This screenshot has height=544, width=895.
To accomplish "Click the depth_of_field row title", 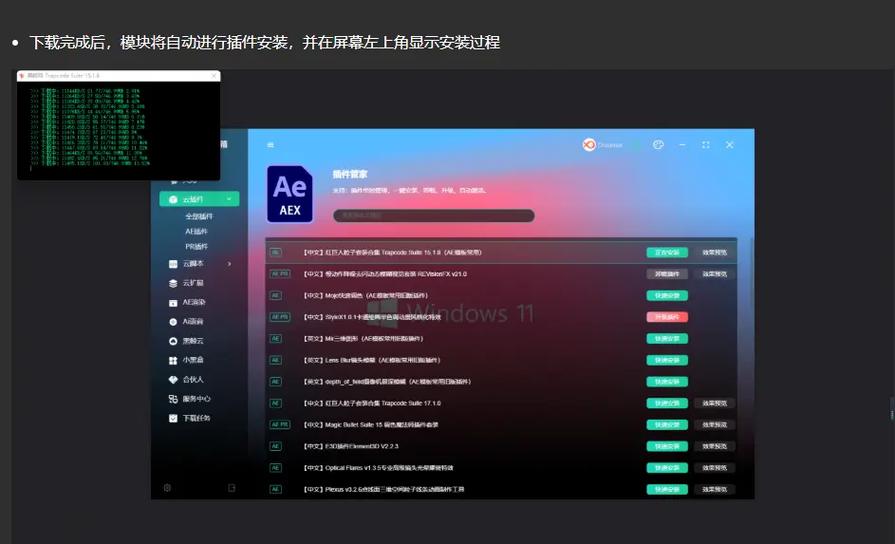I will 387,381.
